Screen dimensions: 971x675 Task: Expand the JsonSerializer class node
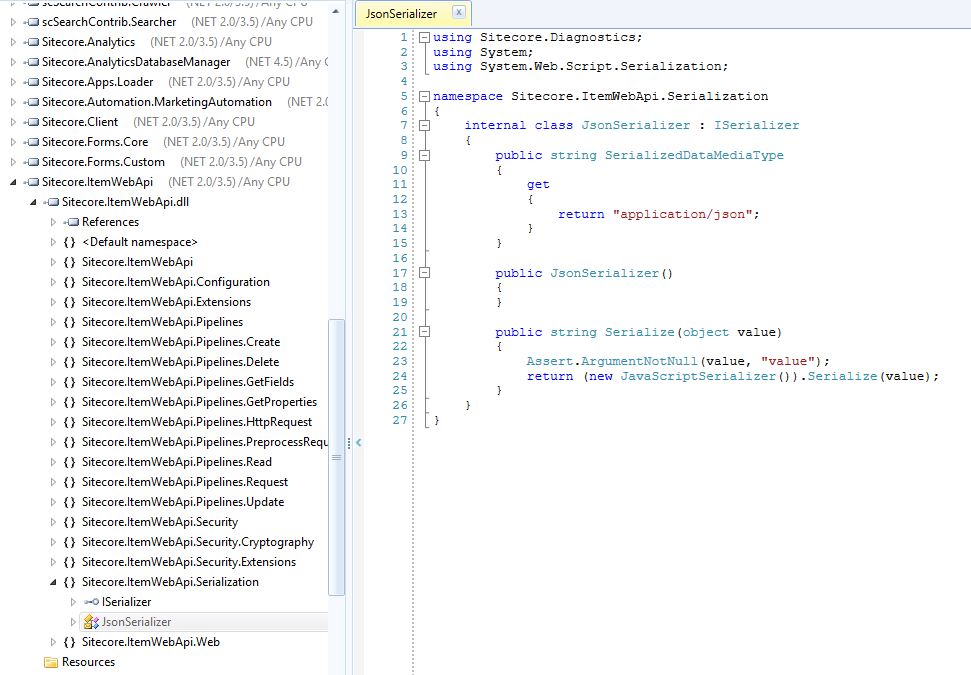[x=73, y=622]
